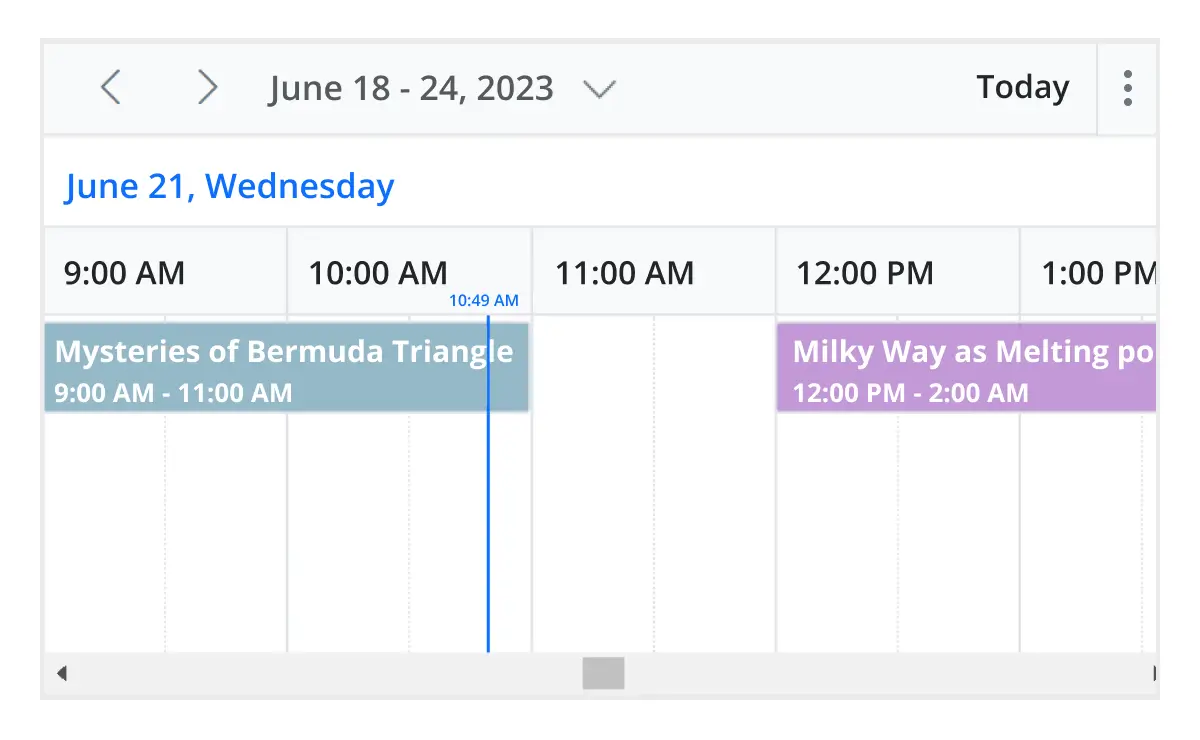Open the overflow menu with three dots
The width and height of the screenshot is (1200, 740).
(1128, 88)
